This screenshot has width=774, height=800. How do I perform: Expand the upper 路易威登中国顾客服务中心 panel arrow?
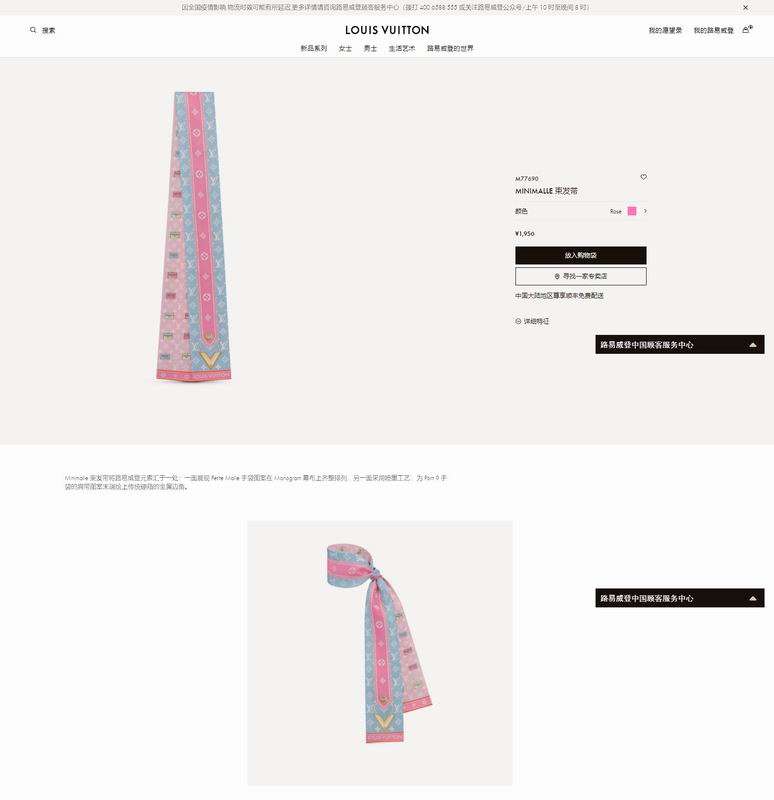pos(753,345)
